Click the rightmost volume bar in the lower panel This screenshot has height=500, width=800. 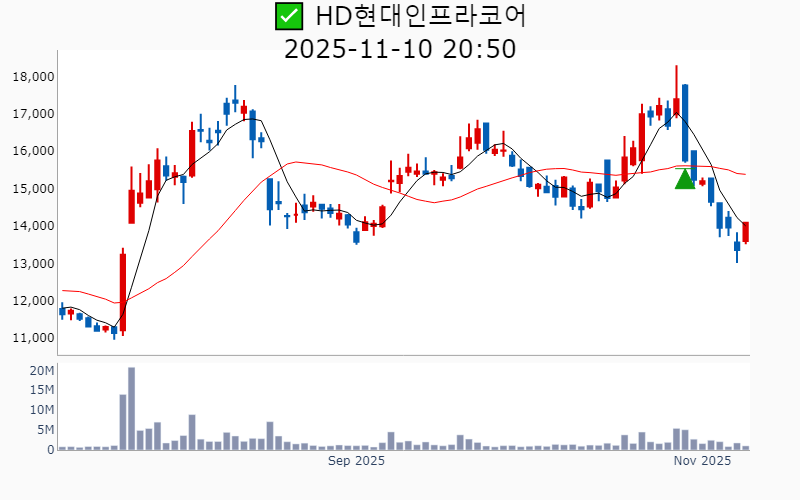746,448
